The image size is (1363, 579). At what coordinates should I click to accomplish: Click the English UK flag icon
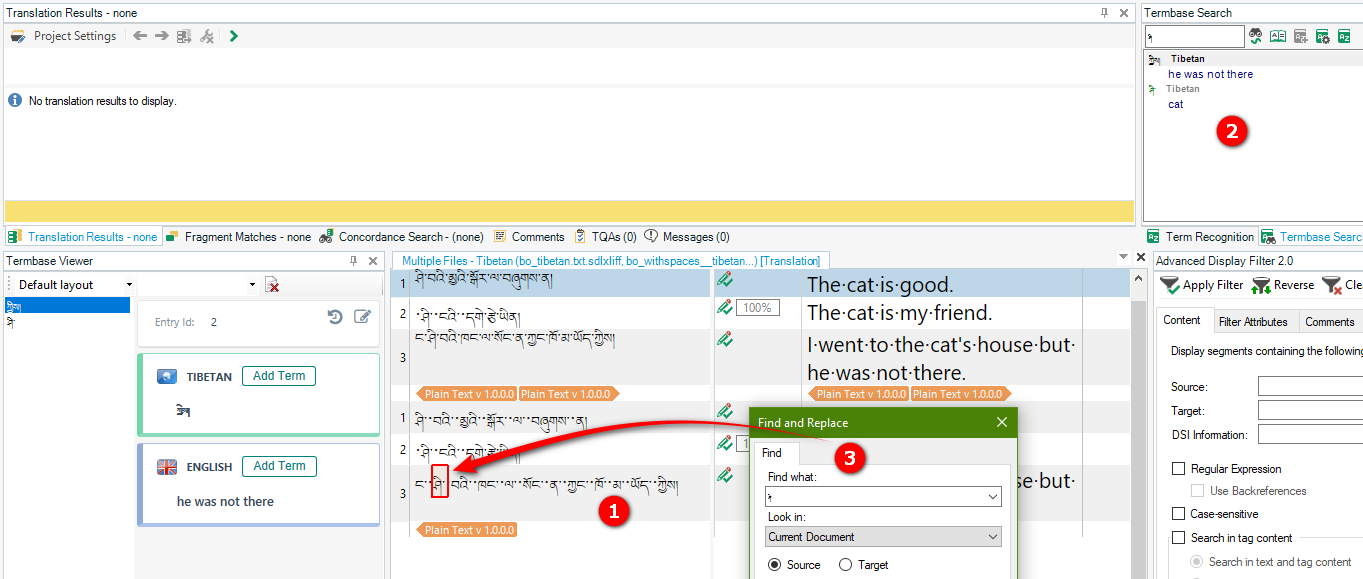pos(167,467)
